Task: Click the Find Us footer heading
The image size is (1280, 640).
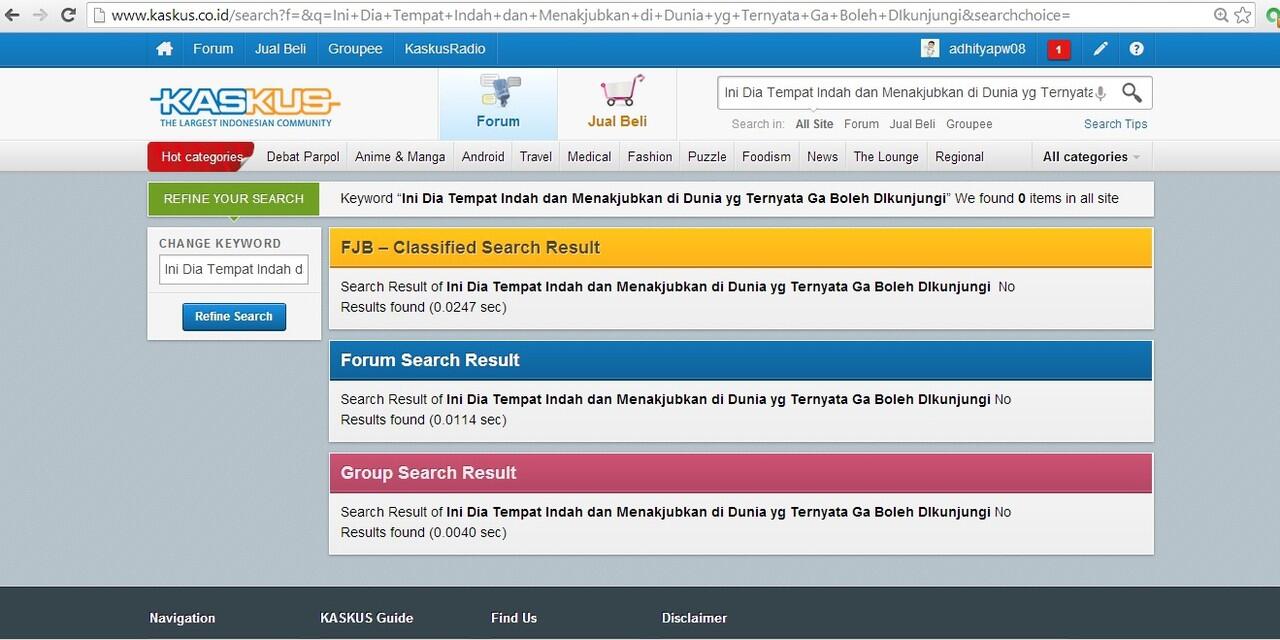Action: (x=514, y=618)
